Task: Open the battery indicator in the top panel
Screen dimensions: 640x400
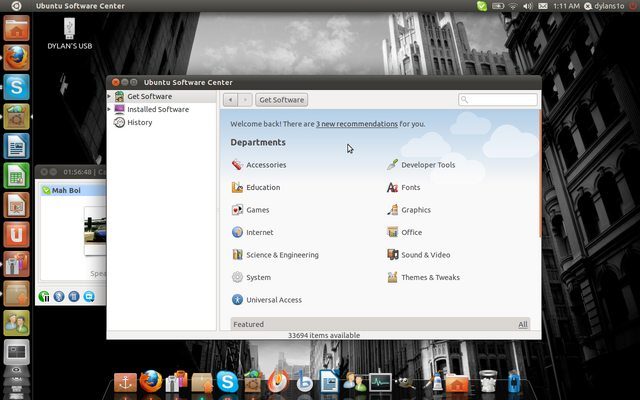Action: click(x=498, y=6)
